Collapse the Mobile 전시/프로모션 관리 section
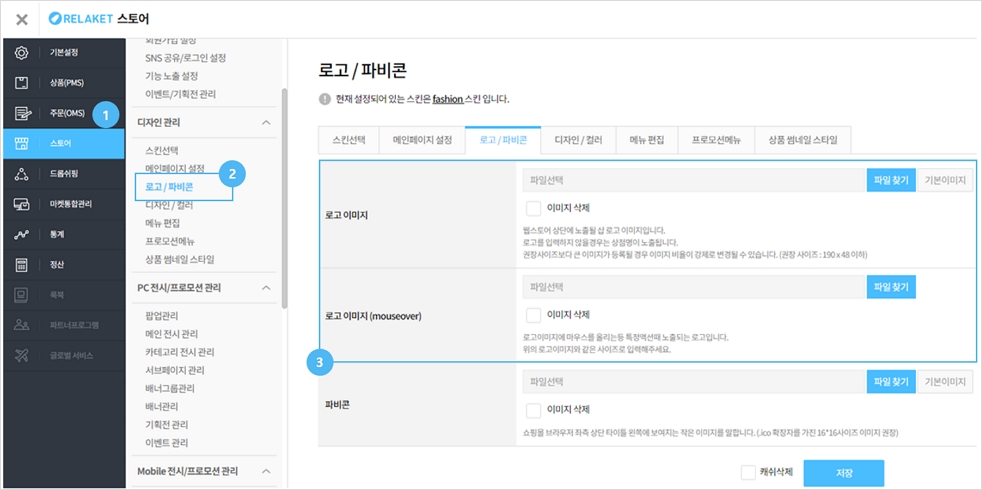 click(x=265, y=471)
